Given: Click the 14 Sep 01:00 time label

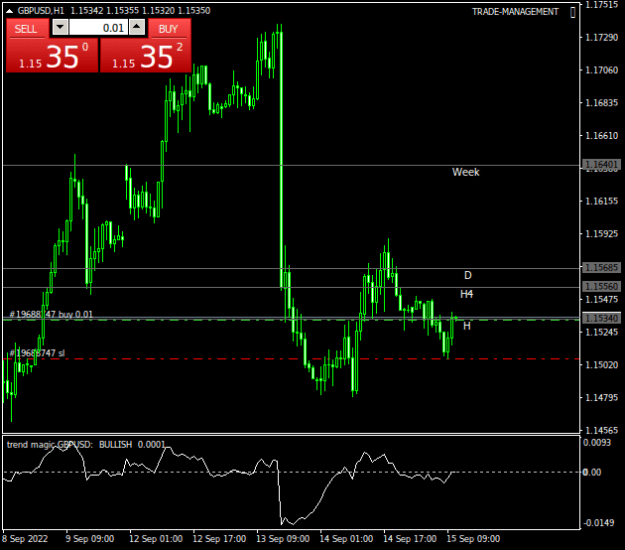Looking at the screenshot, I should [x=346, y=539].
